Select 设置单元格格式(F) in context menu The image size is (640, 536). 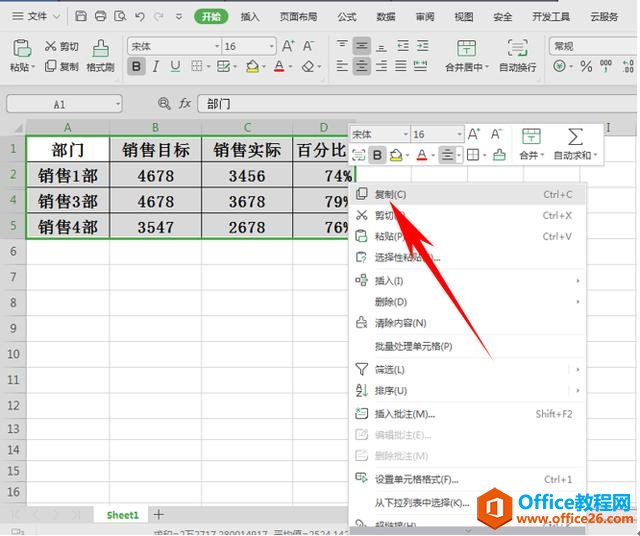click(416, 479)
